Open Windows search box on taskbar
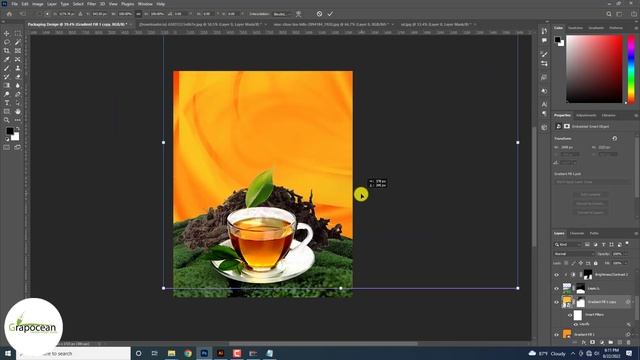The image size is (640, 360). pos(74,353)
